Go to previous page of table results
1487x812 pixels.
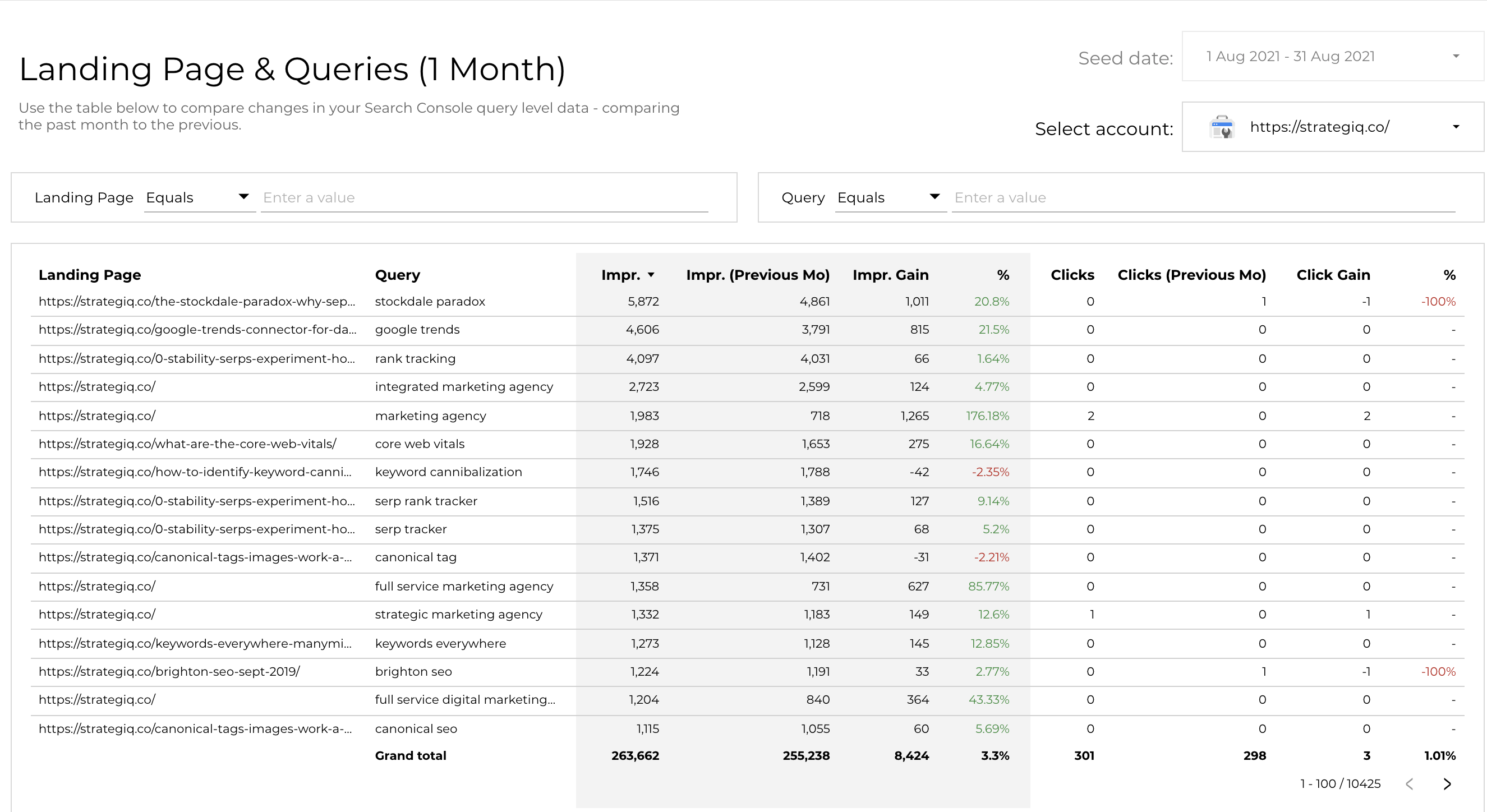[x=1410, y=784]
